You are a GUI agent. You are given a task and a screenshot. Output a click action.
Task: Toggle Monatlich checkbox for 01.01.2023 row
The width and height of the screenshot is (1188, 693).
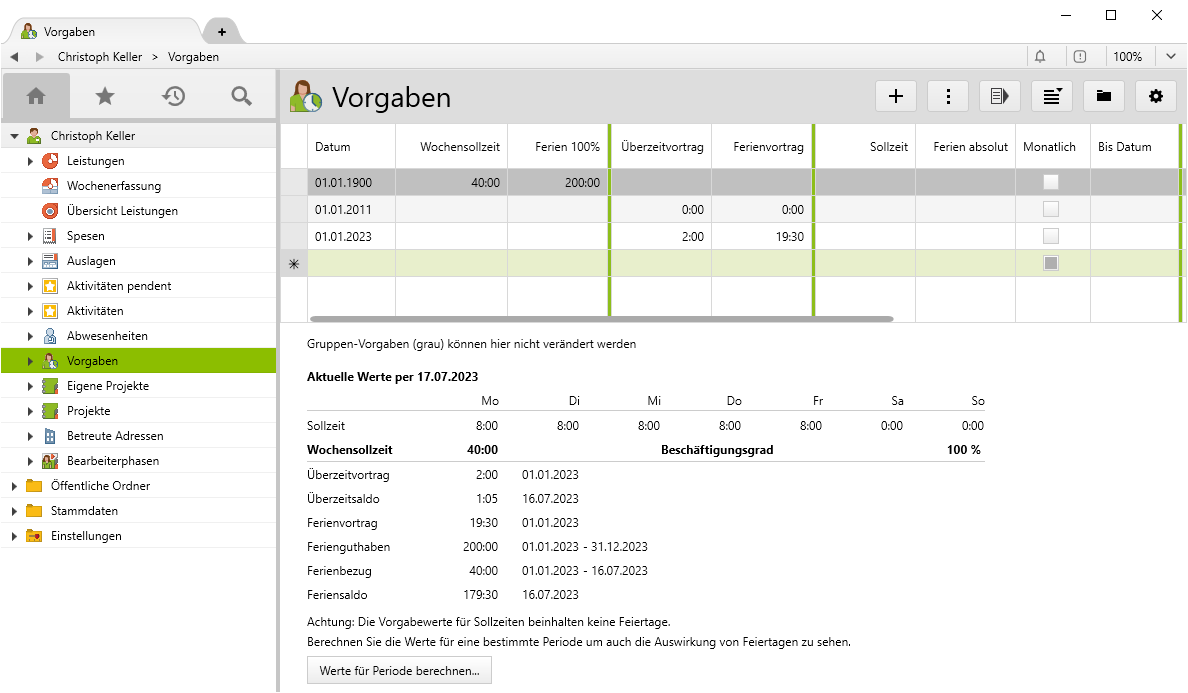pos(1051,236)
